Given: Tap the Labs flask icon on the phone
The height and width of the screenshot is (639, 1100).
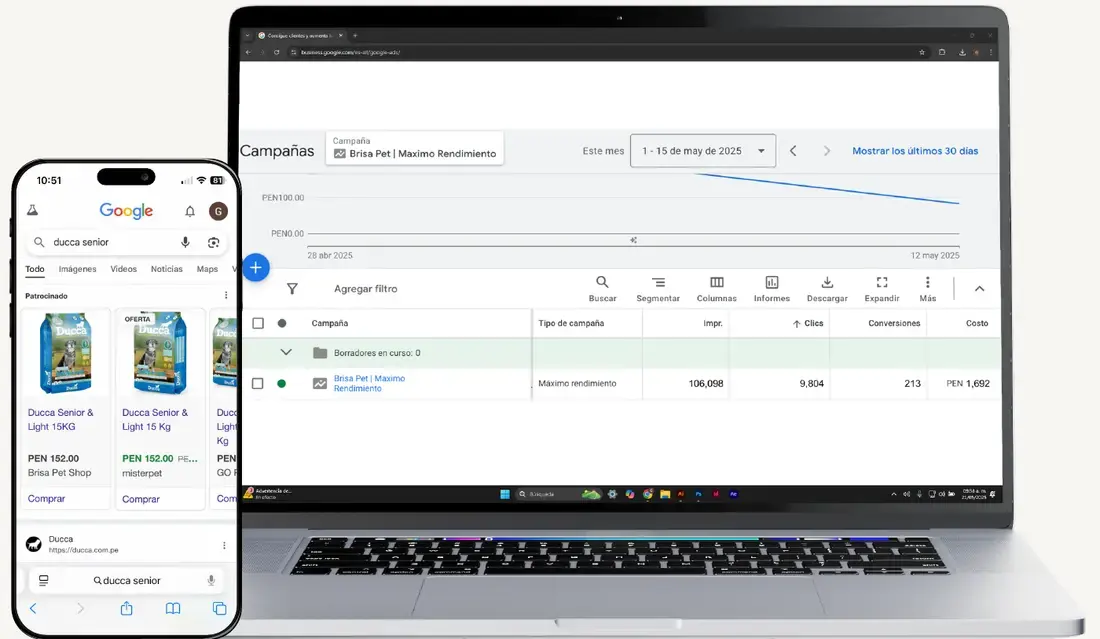Looking at the screenshot, I should 33,210.
